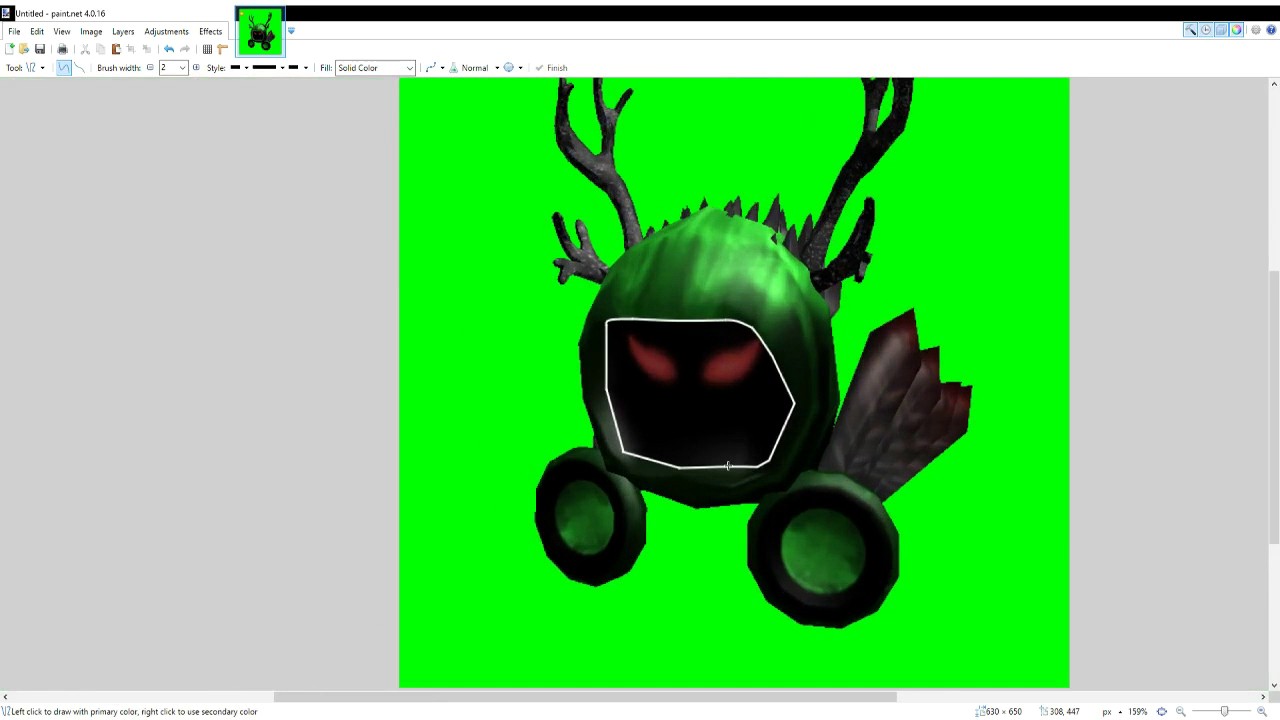Click the 630 × 650 image size readout

(1000, 712)
